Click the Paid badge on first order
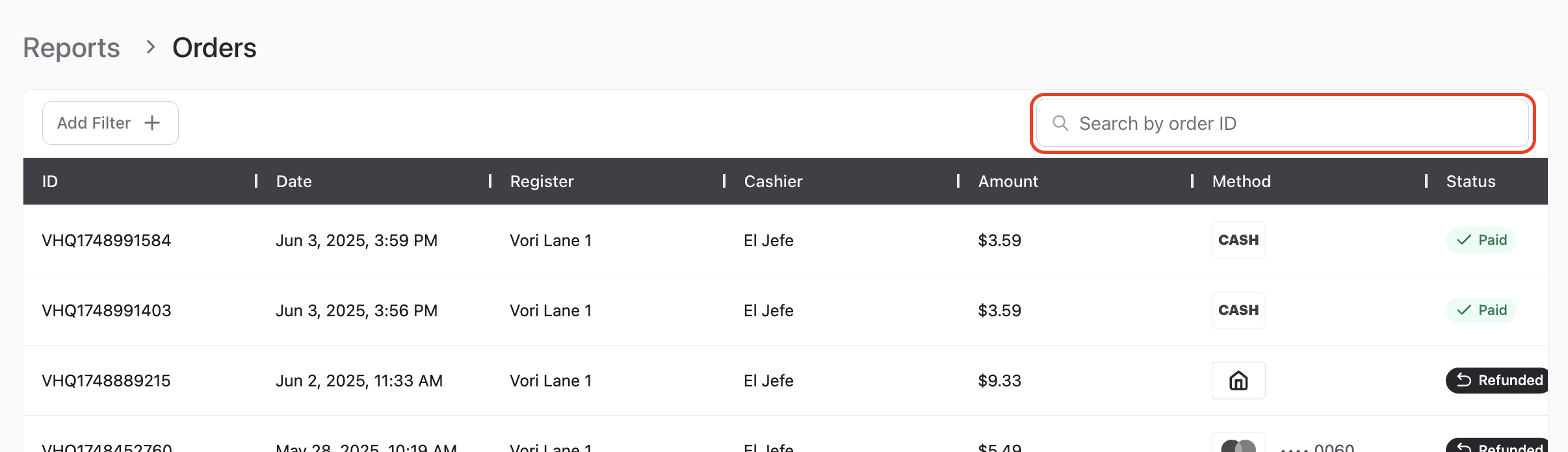1568x452 pixels. pos(1481,240)
